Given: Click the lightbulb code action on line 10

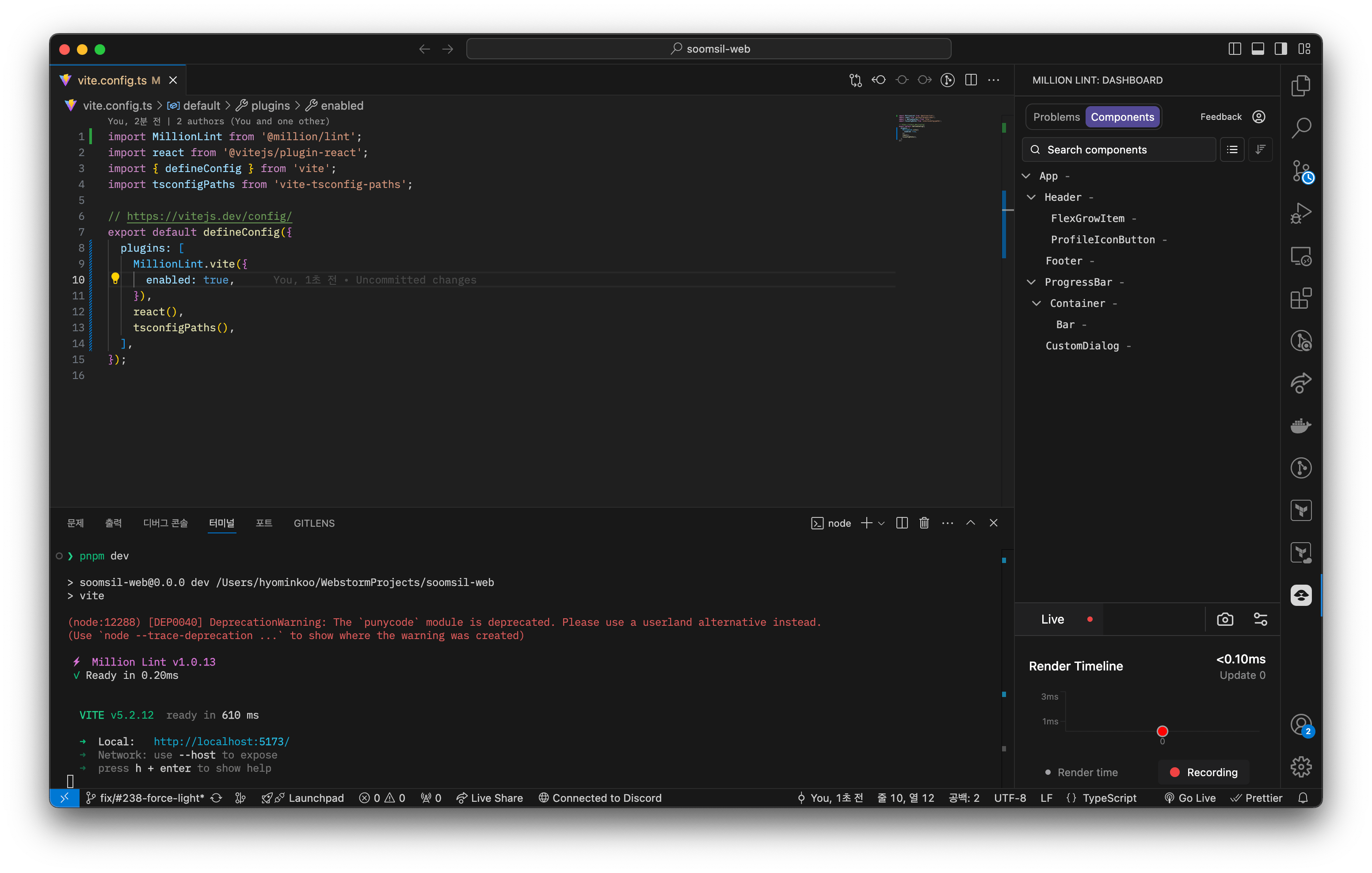Looking at the screenshot, I should click(115, 278).
